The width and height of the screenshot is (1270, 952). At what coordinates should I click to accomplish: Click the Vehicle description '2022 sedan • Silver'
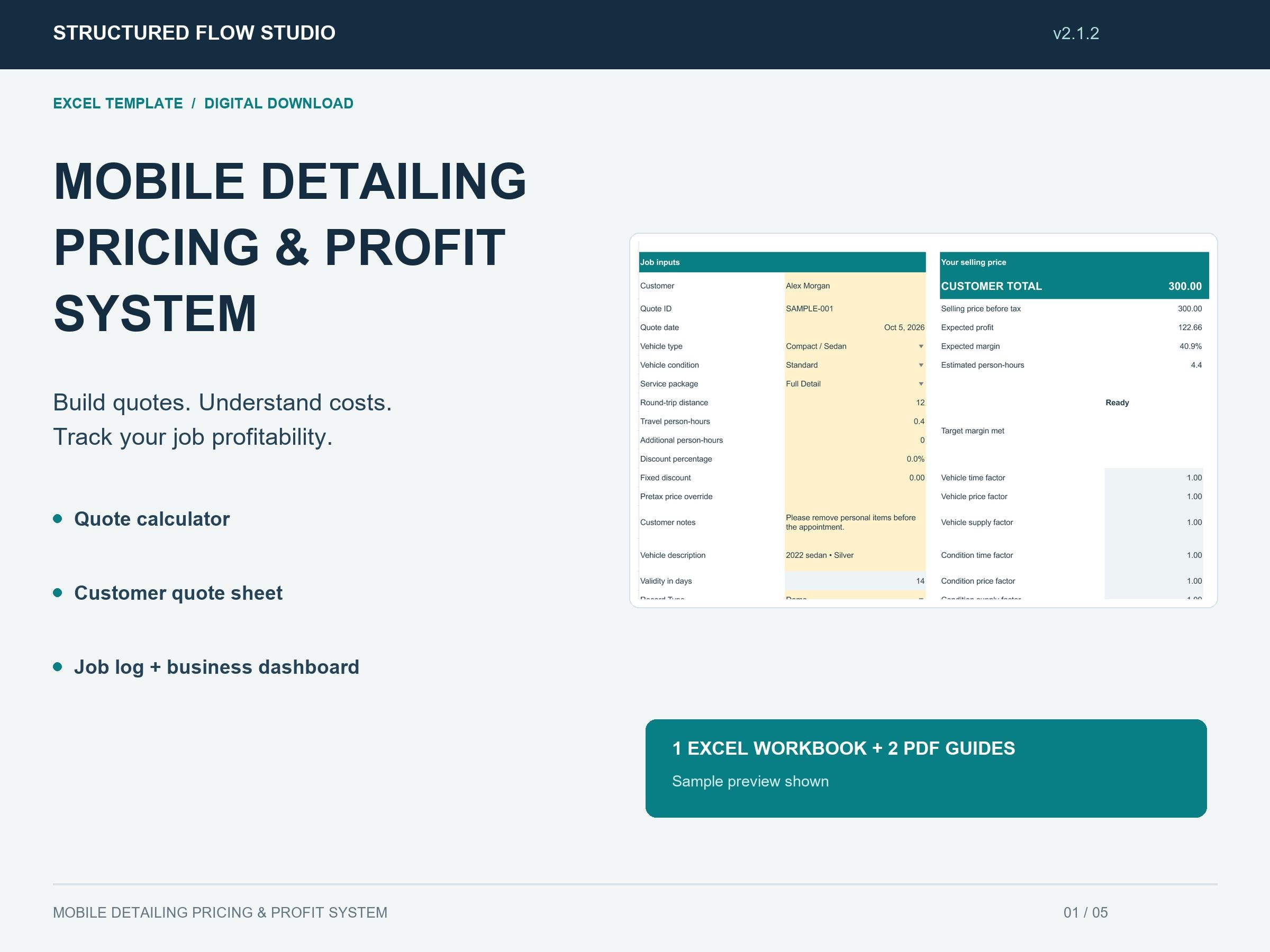(x=855, y=555)
